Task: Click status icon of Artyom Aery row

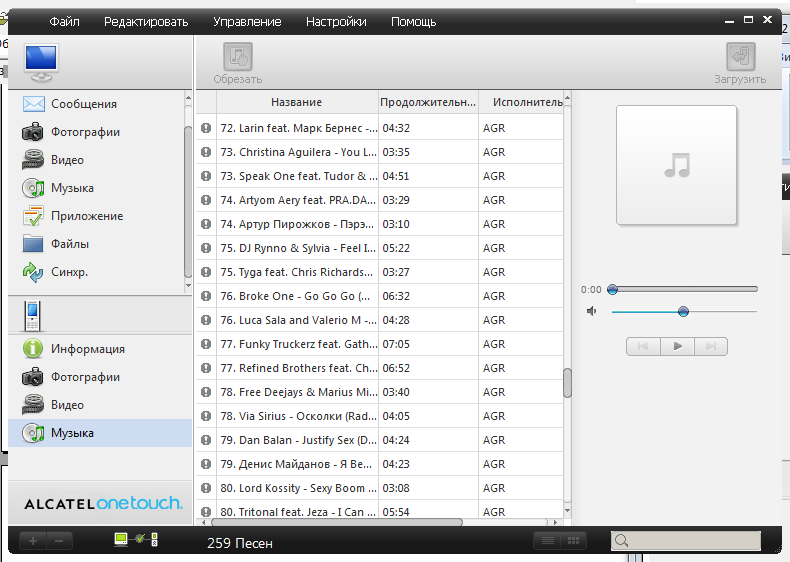Action: coord(206,200)
